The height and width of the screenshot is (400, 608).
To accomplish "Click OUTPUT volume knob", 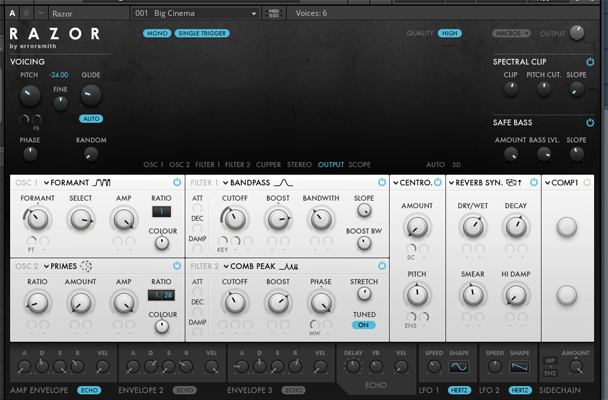I will point(577,33).
